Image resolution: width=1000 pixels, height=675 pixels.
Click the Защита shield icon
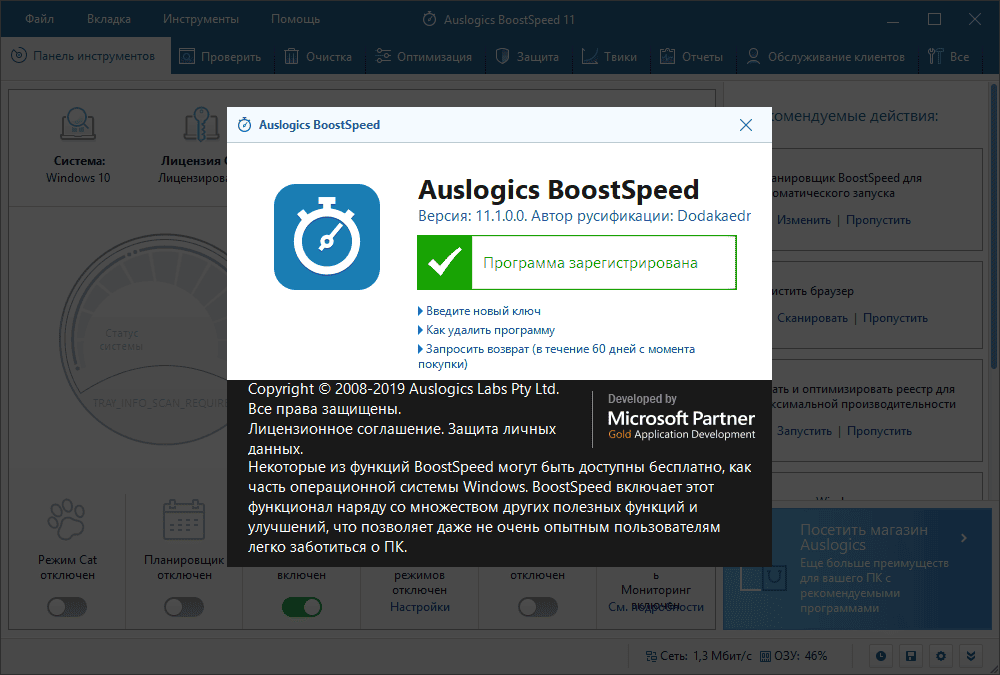tap(503, 57)
